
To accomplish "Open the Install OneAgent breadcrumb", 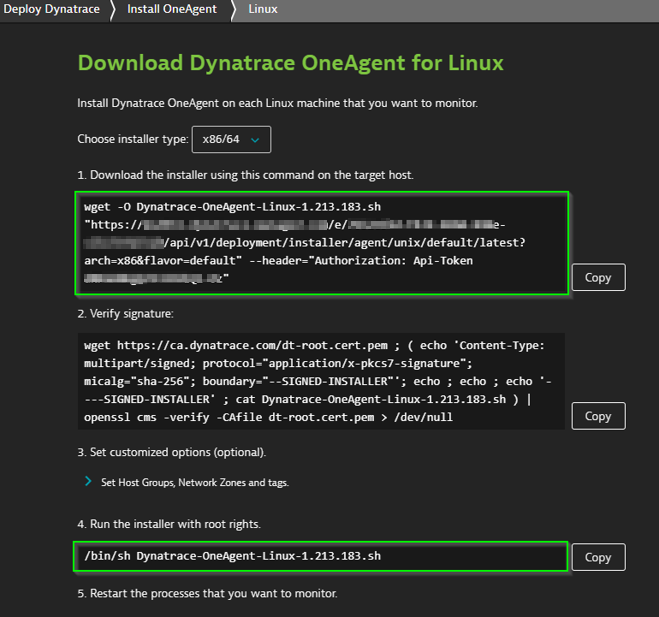I will tap(170, 9).
